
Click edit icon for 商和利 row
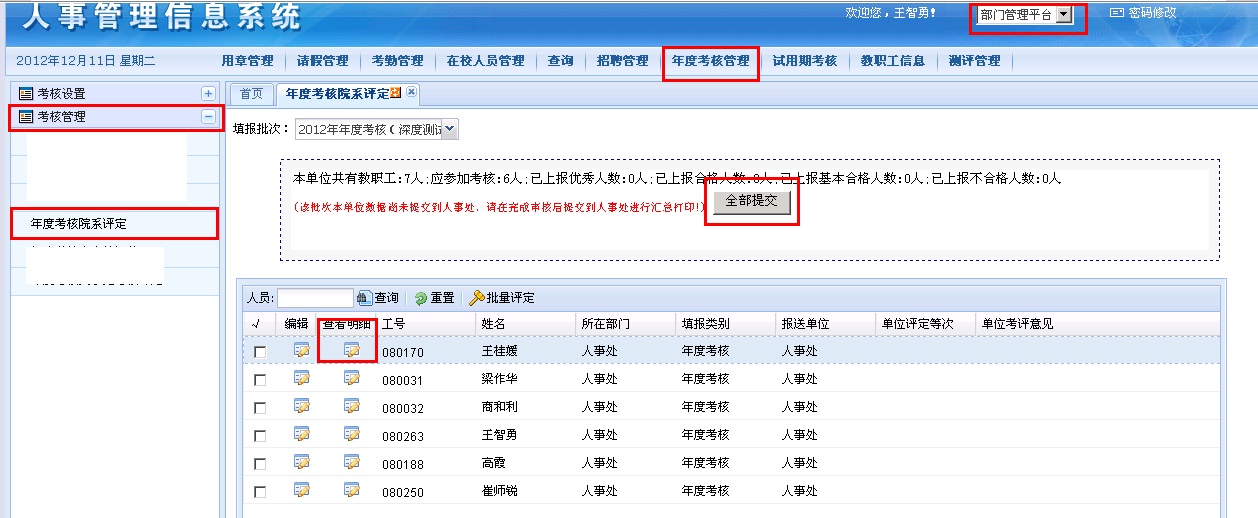click(301, 406)
